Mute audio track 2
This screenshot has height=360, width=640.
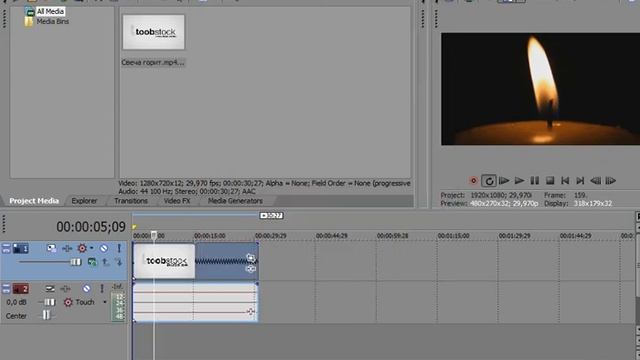coord(87,289)
